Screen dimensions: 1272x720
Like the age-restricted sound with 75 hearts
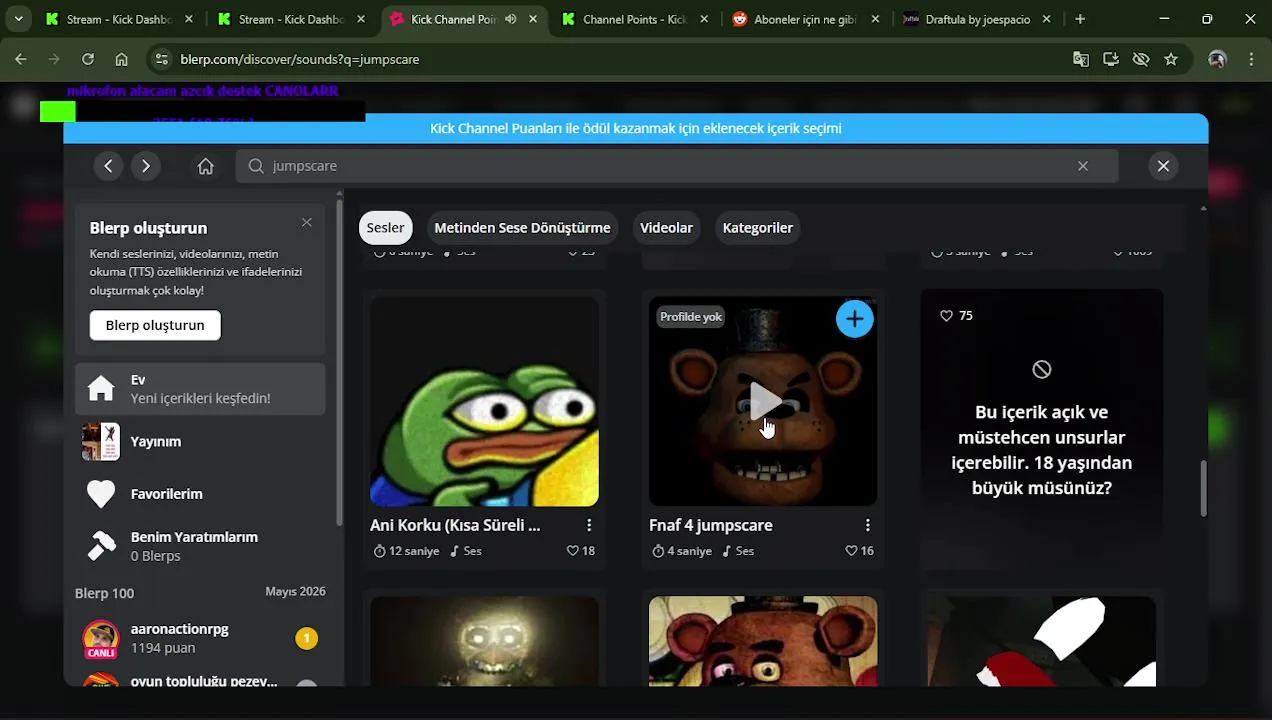[946, 316]
